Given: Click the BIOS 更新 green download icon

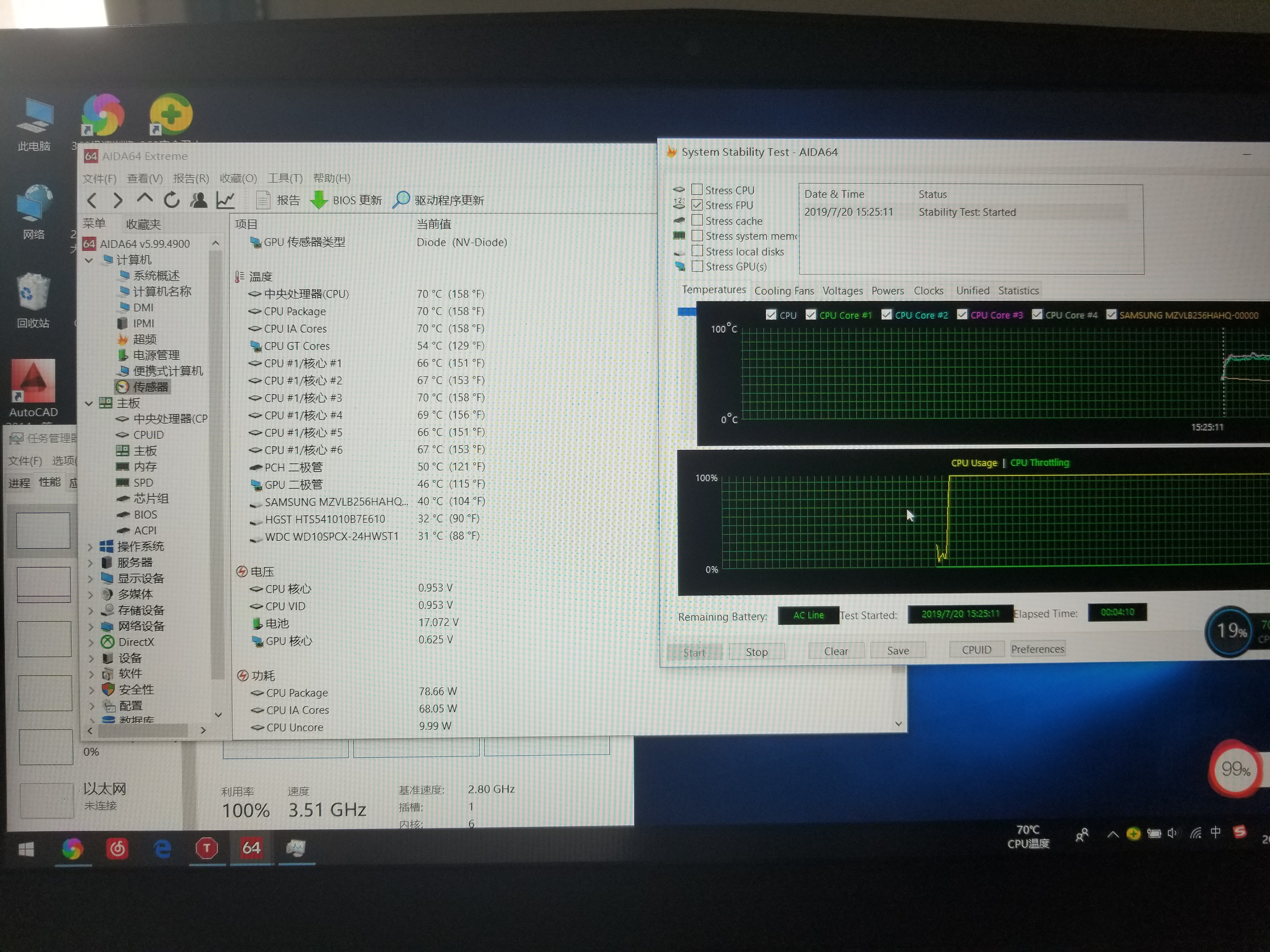Looking at the screenshot, I should tap(319, 200).
